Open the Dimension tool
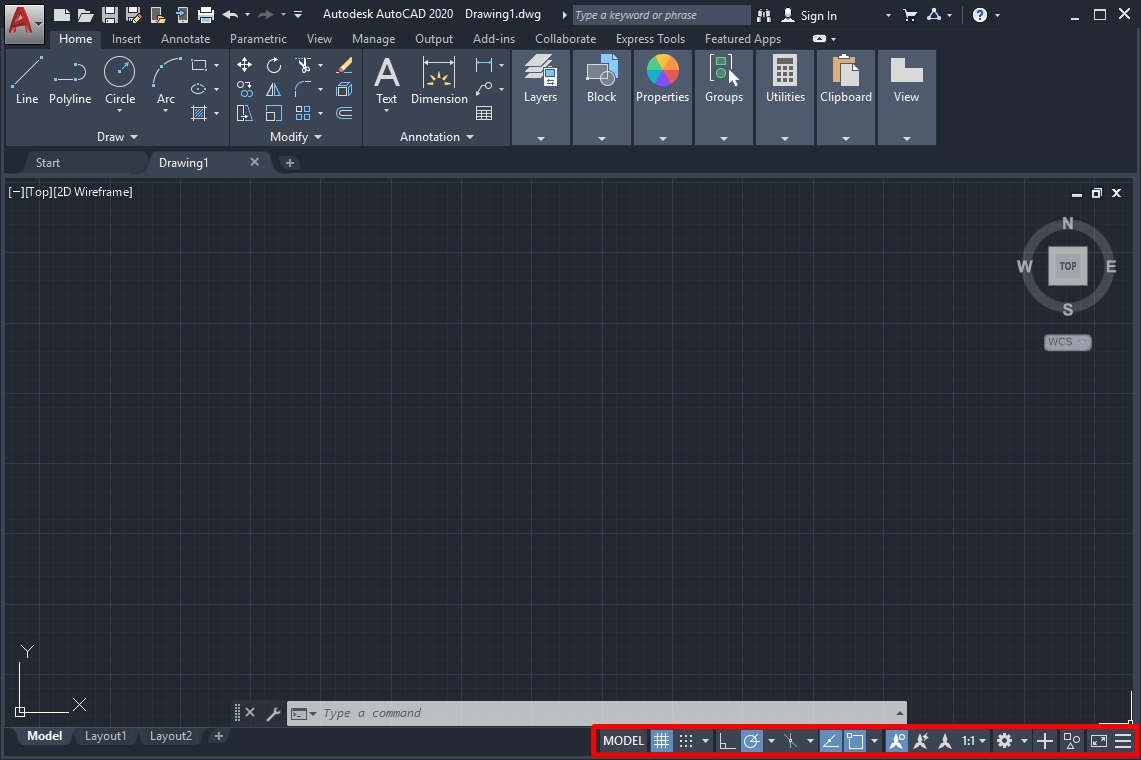The height and width of the screenshot is (760, 1141). point(439,80)
